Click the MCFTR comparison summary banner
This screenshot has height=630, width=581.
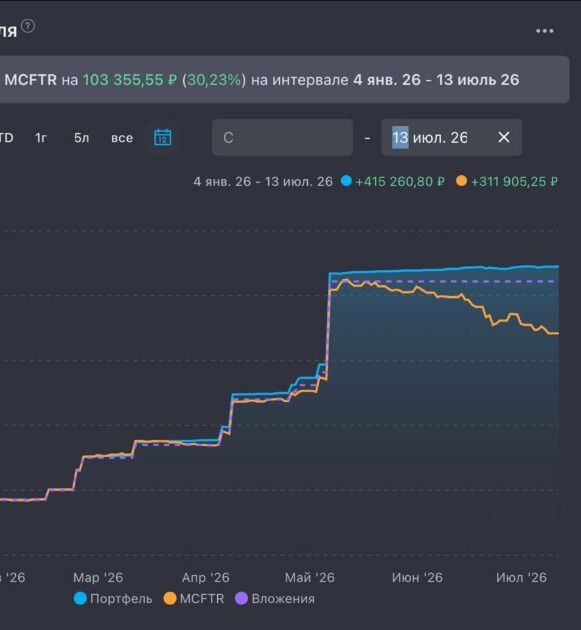[284, 80]
